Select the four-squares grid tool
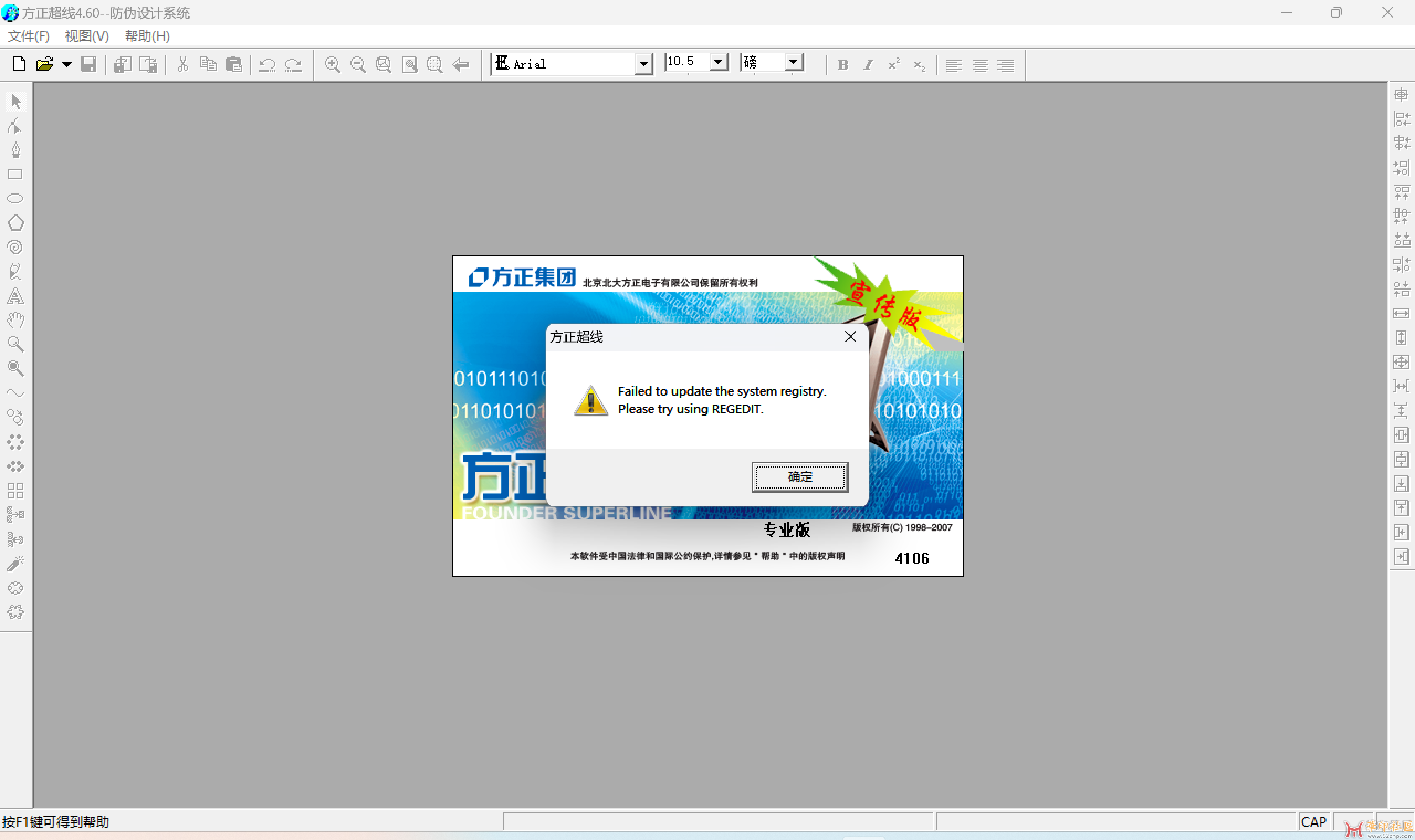Image resolution: width=1415 pixels, height=840 pixels. pyautogui.click(x=15, y=491)
